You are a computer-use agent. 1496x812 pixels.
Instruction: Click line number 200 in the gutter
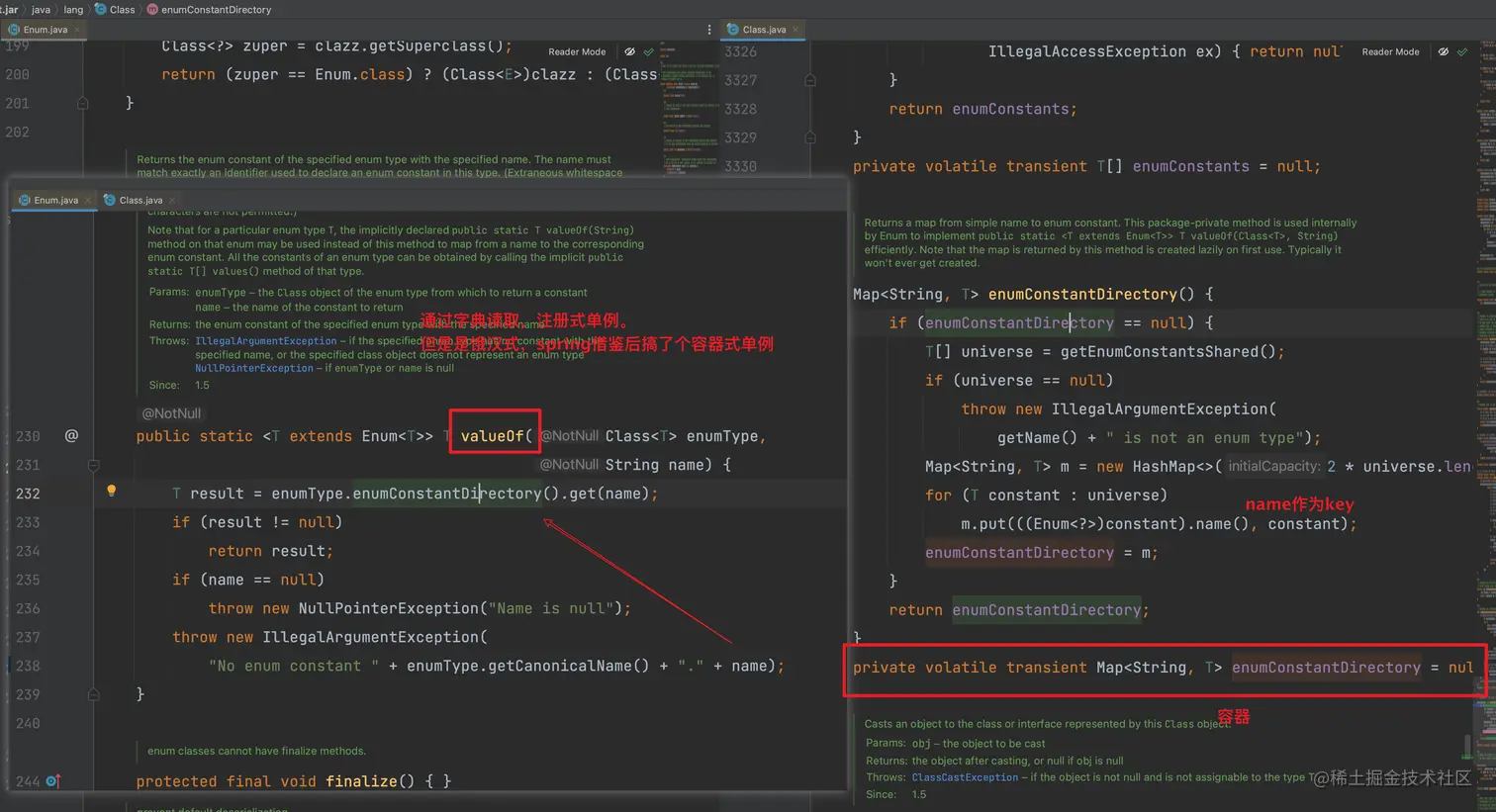(x=17, y=74)
